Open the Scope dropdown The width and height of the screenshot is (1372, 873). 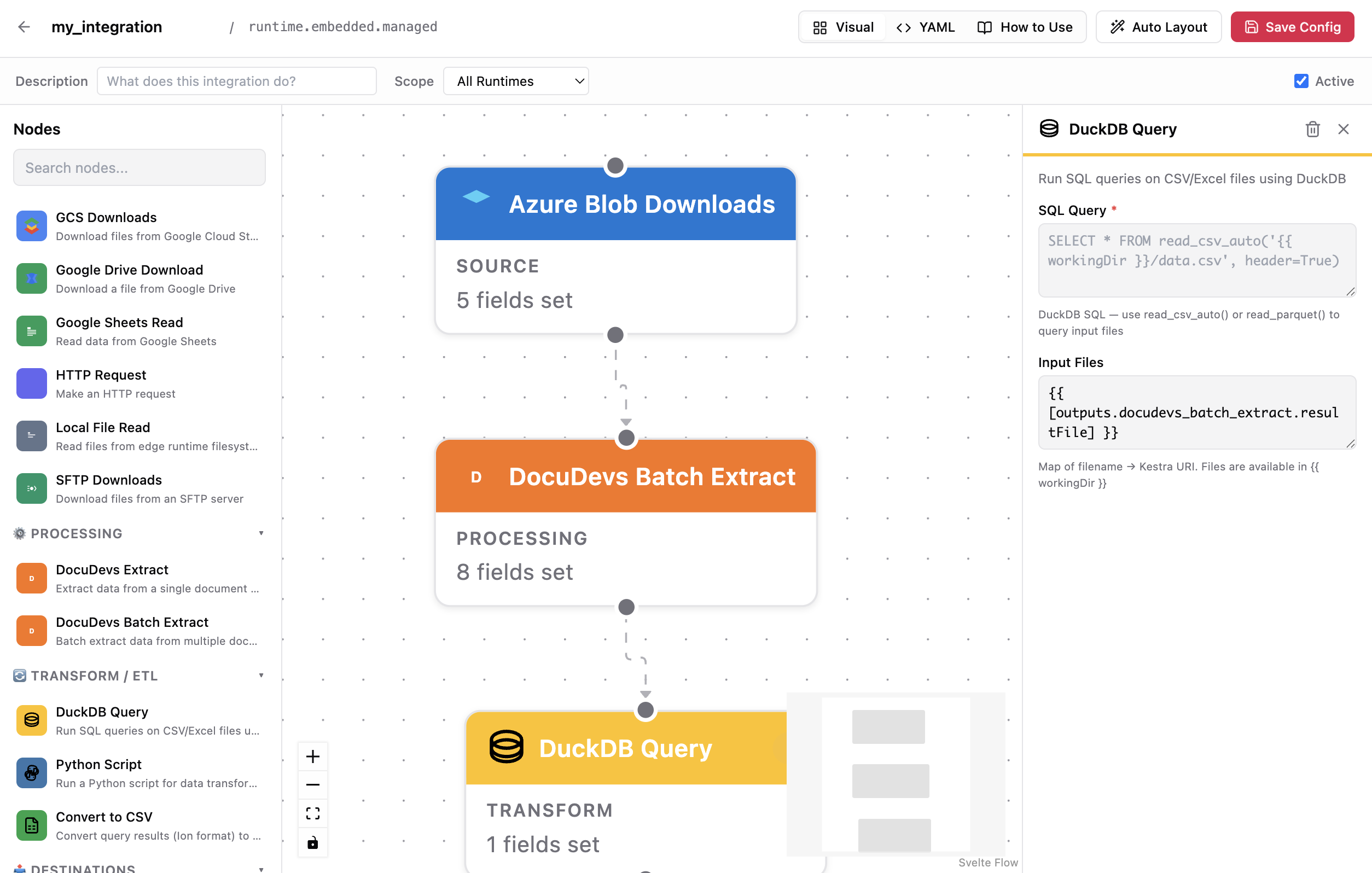[516, 81]
